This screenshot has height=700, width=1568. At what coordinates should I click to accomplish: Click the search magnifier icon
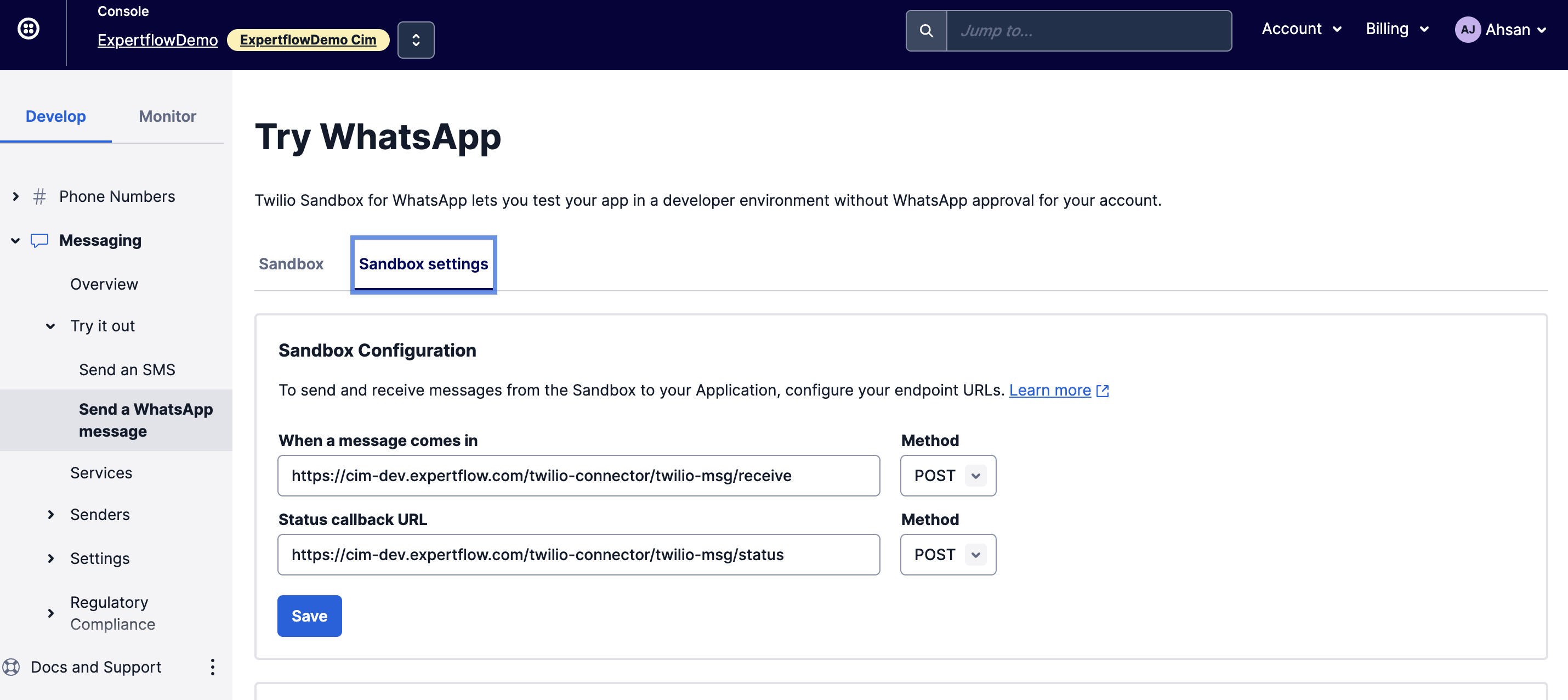[926, 31]
